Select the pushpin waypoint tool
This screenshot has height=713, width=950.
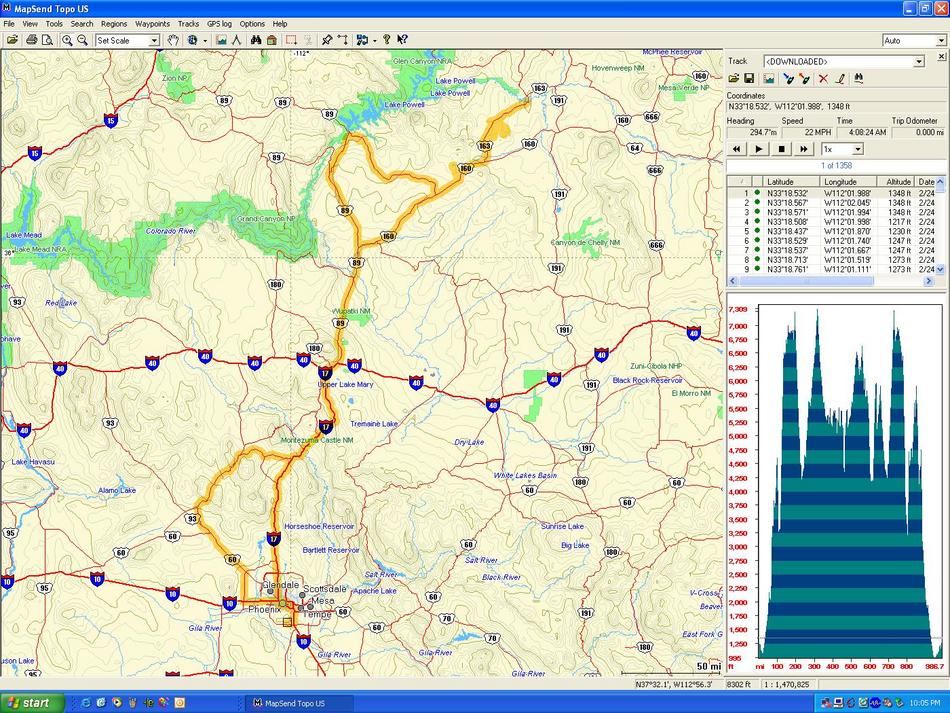327,40
